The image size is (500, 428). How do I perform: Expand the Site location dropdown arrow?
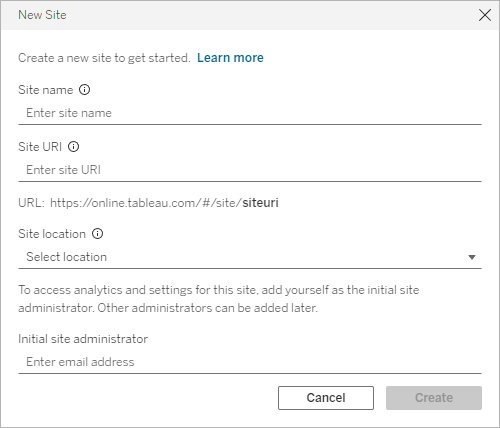point(472,257)
